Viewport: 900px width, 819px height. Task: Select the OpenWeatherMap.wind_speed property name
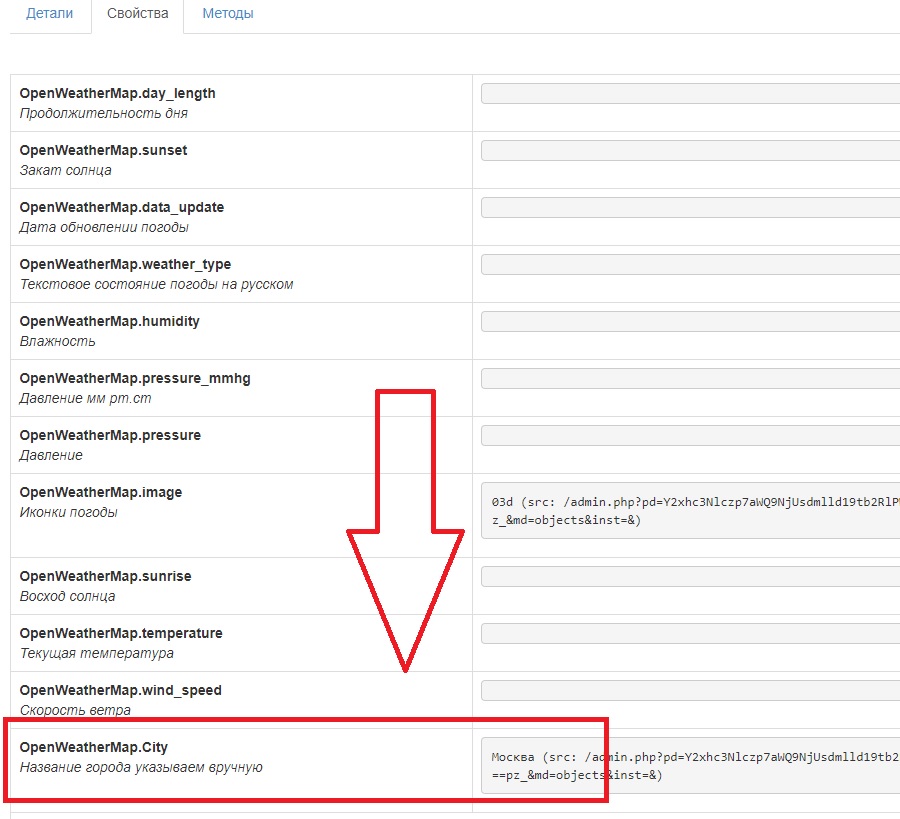pyautogui.click(x=121, y=690)
